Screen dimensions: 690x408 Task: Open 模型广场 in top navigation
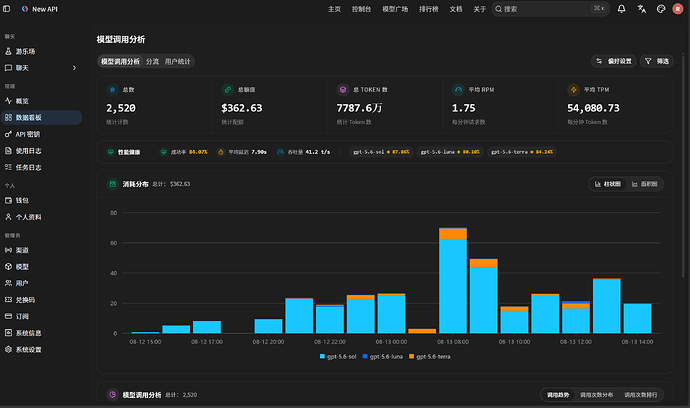(x=395, y=9)
